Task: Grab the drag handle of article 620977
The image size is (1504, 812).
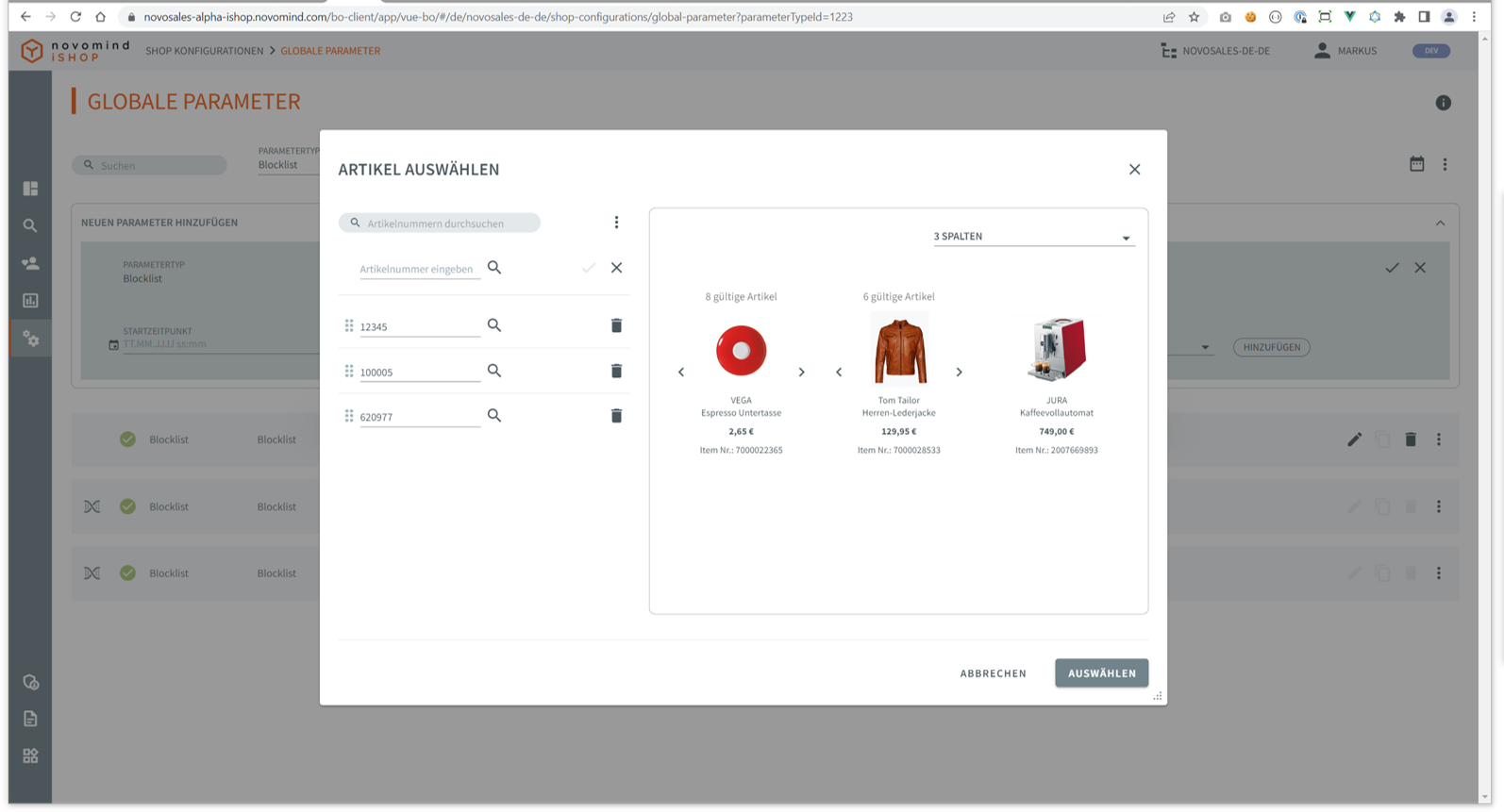Action: click(349, 415)
